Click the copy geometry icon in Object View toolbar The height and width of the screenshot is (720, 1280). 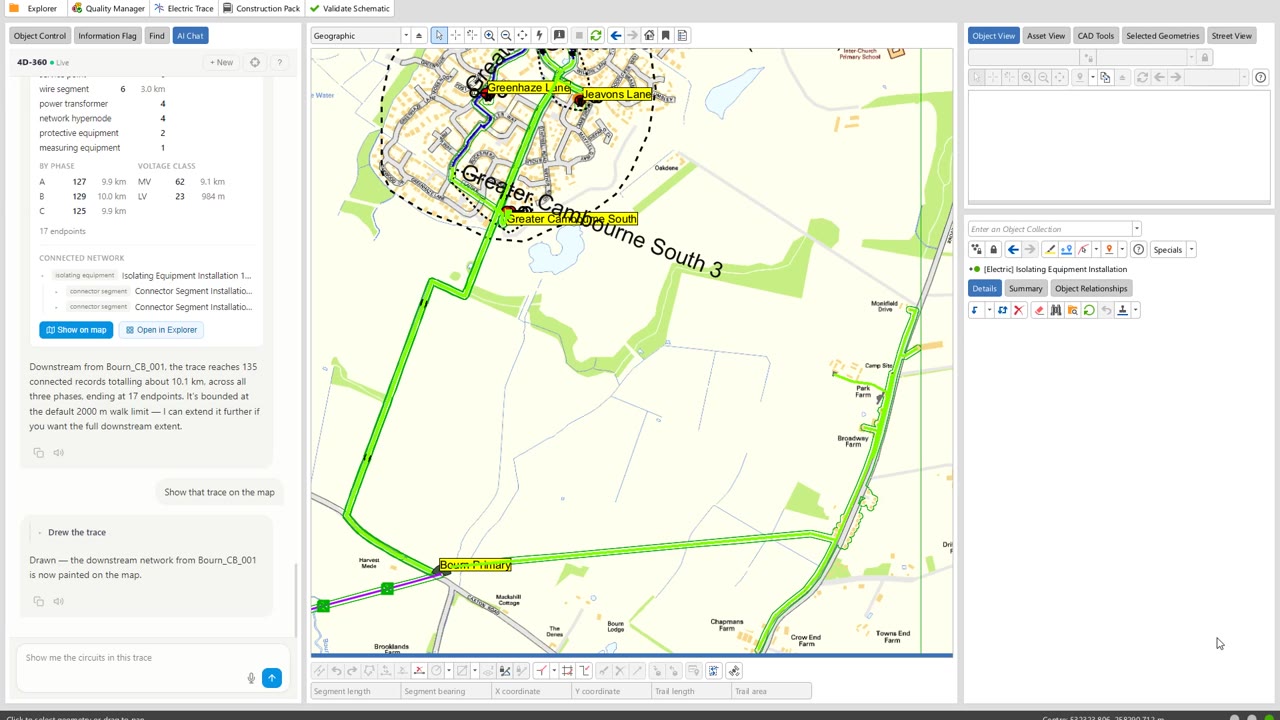tap(1105, 77)
